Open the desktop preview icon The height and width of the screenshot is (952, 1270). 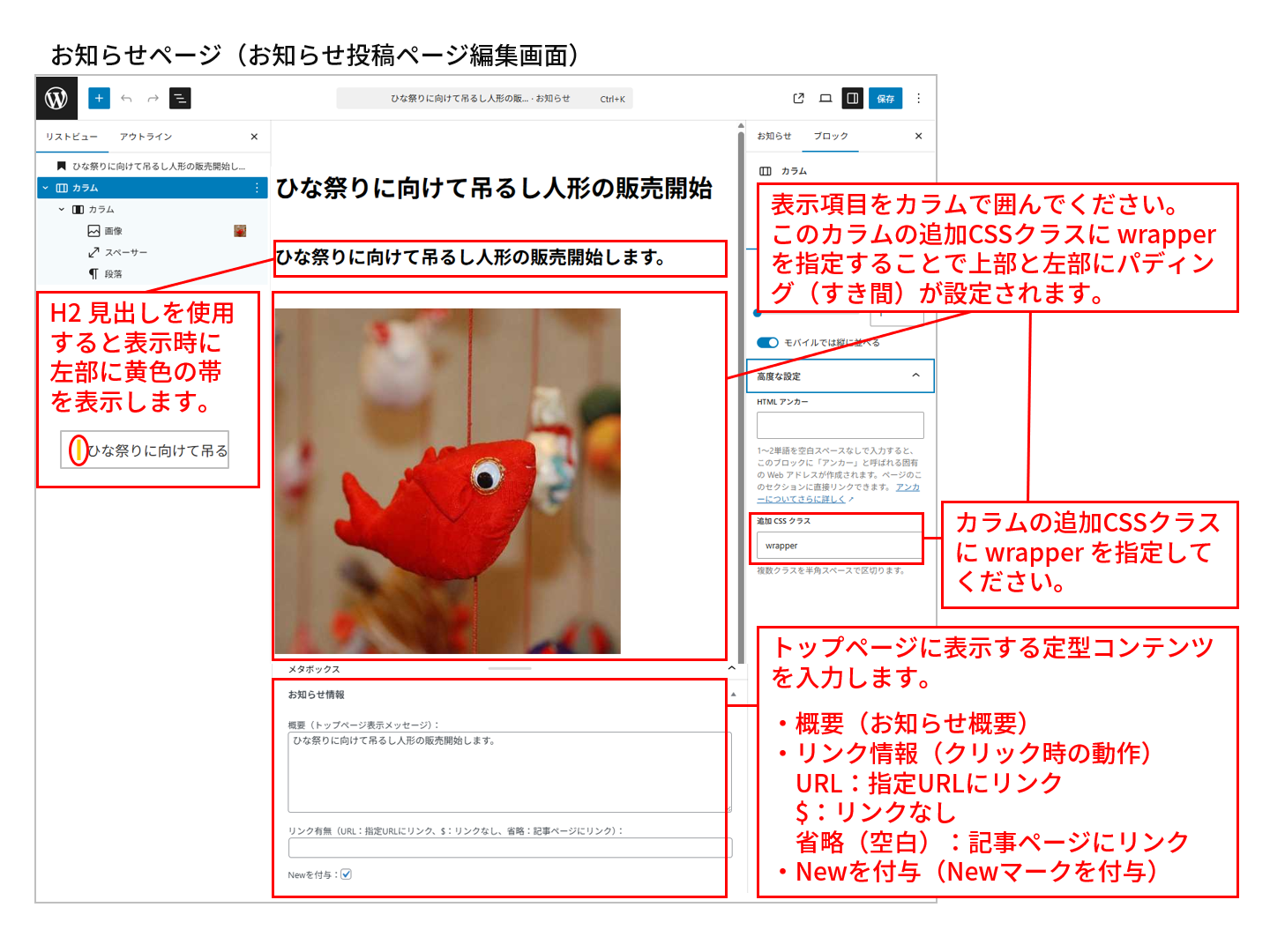pos(825,98)
